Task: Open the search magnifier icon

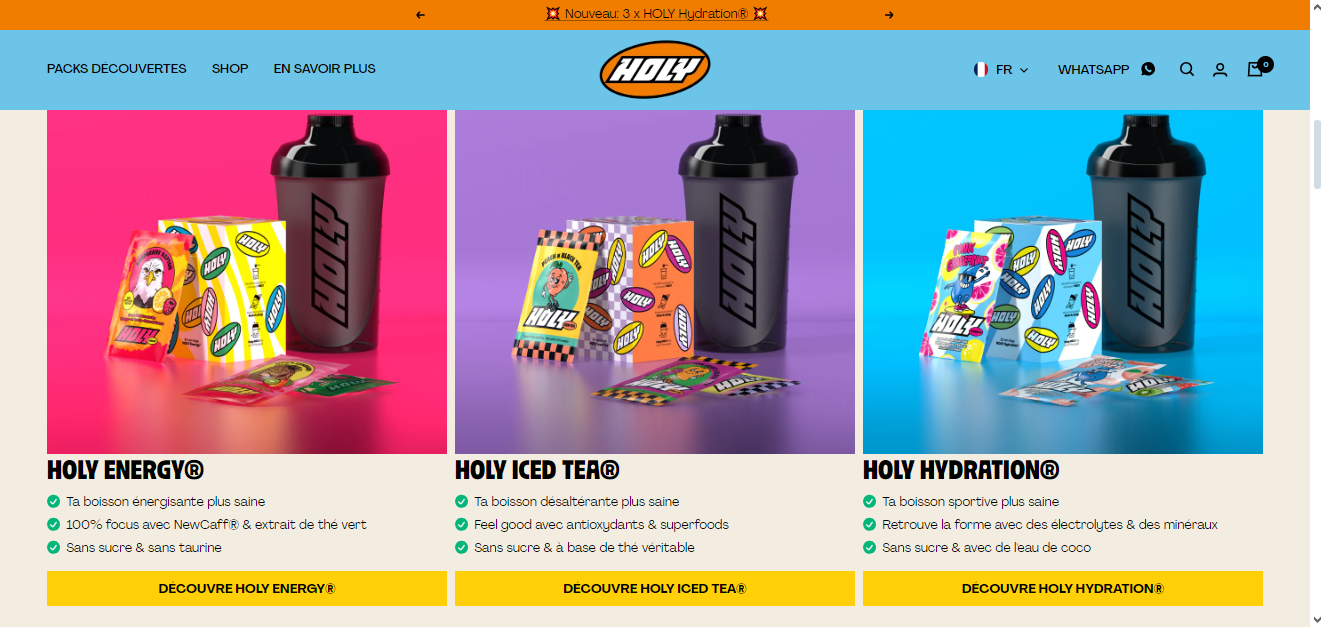Action: 1187,70
